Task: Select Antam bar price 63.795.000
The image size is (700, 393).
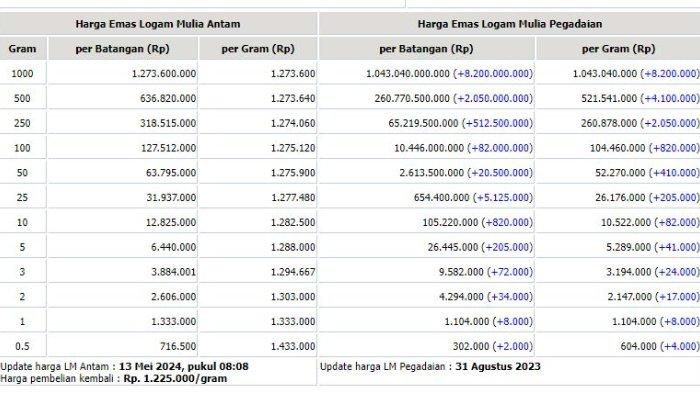Action: 171,173
